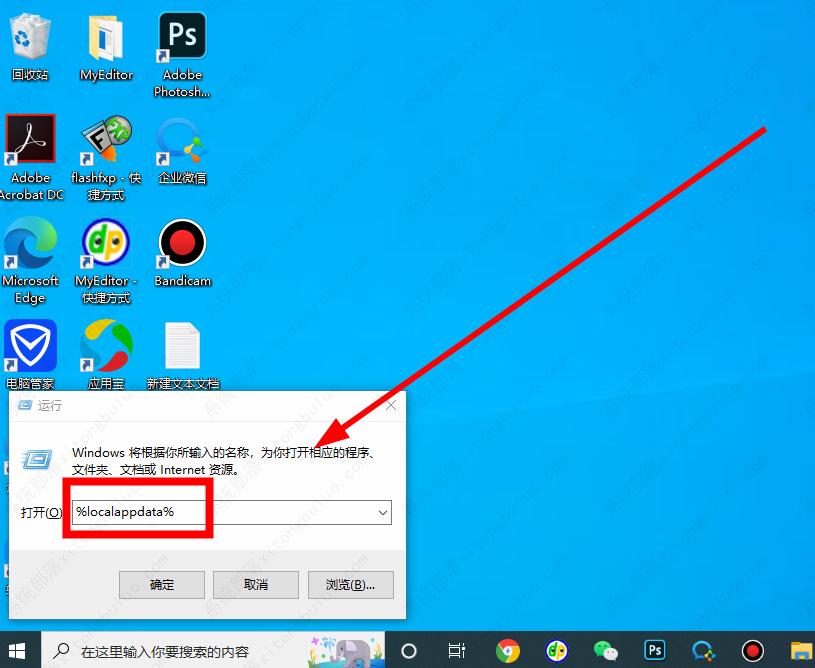Open Adobe Photoshop from the desktop
The image size is (815, 668).
(181, 35)
